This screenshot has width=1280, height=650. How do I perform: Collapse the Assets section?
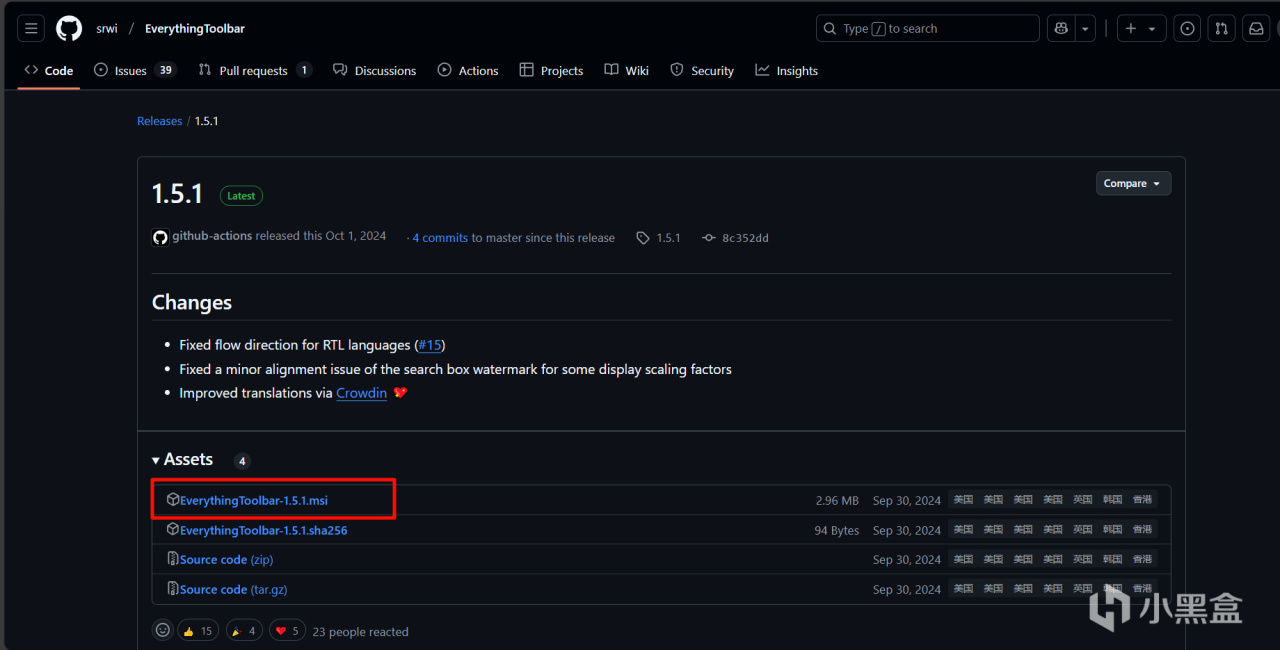[183, 460]
